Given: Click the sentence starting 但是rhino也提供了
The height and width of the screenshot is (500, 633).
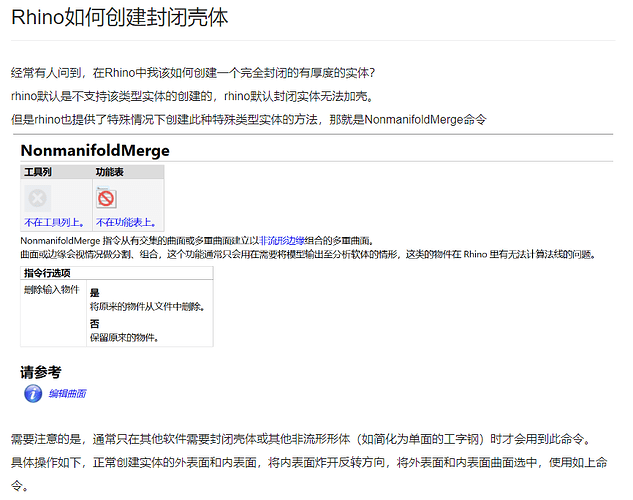Looking at the screenshot, I should click(249, 120).
